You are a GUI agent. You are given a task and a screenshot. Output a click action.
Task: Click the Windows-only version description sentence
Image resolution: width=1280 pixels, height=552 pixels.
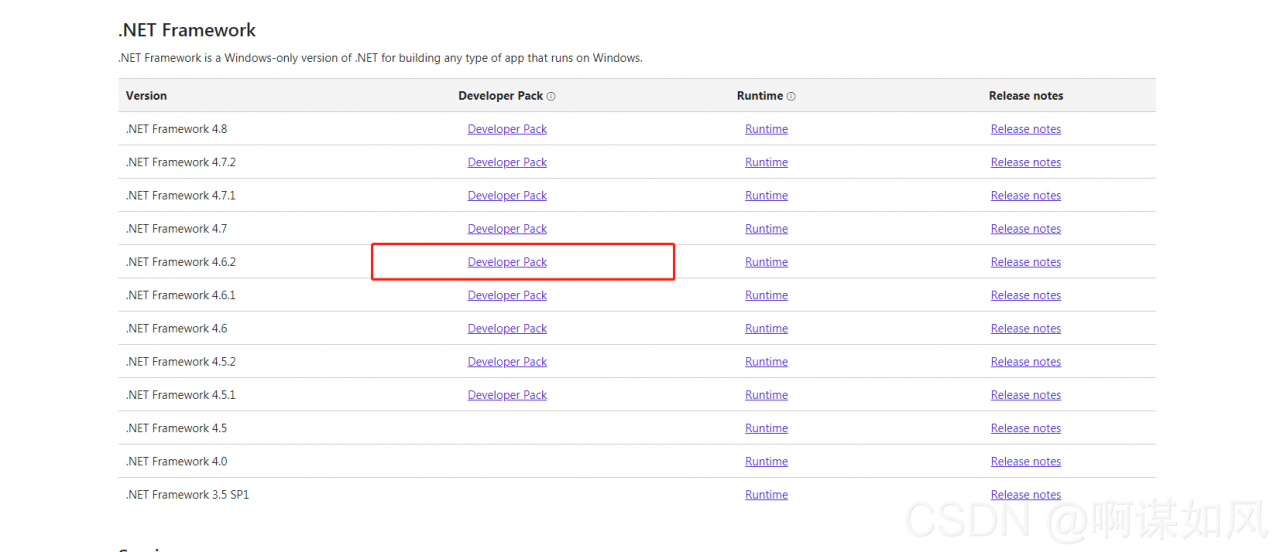380,58
